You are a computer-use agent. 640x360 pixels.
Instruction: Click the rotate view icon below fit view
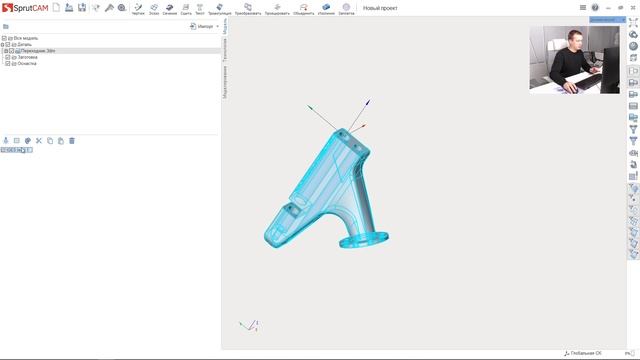pos(633,35)
